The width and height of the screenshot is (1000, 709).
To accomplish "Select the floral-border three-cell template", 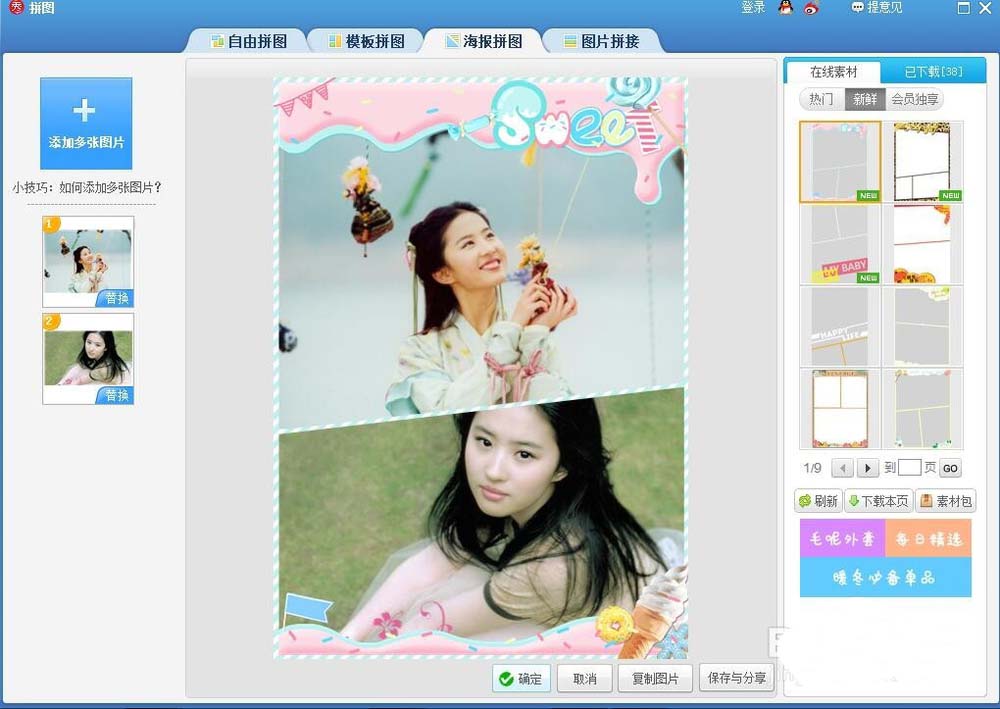I will (840, 409).
